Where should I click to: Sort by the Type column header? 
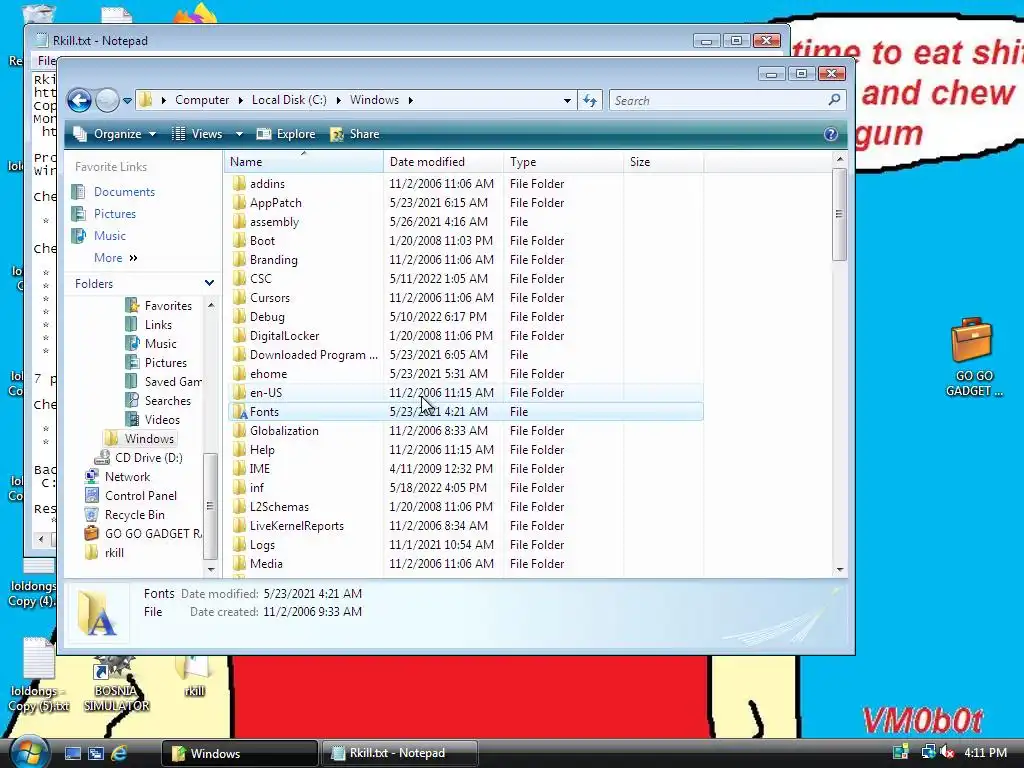pos(564,162)
